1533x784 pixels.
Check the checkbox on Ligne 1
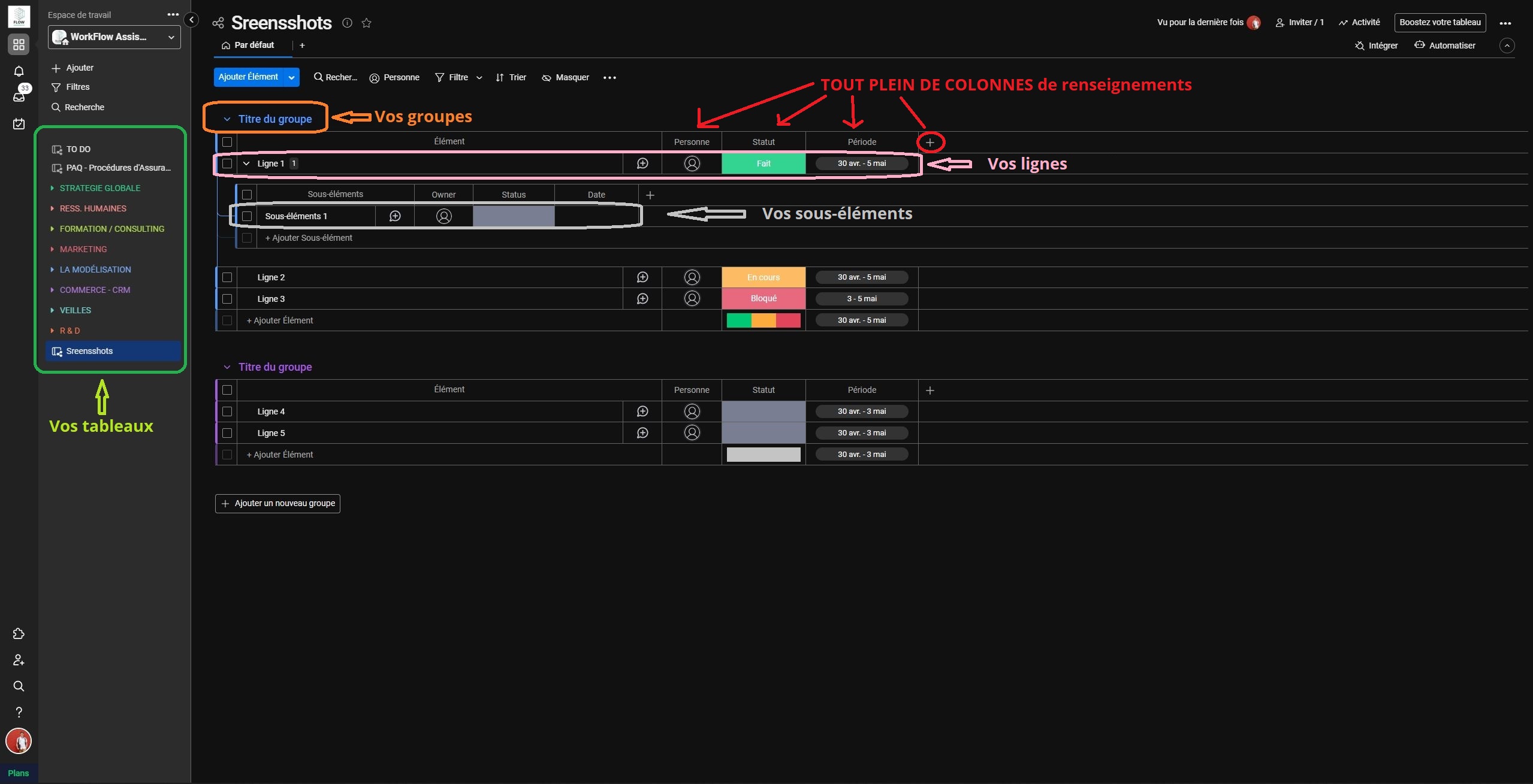227,164
